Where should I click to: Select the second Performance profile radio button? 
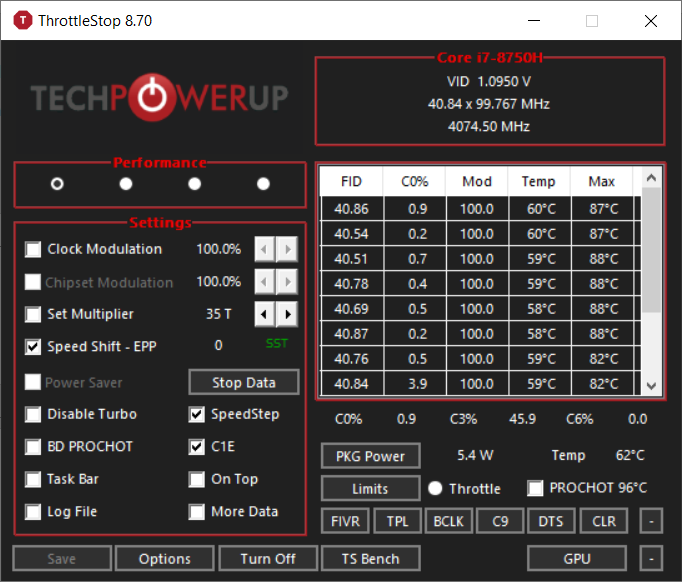point(126,184)
